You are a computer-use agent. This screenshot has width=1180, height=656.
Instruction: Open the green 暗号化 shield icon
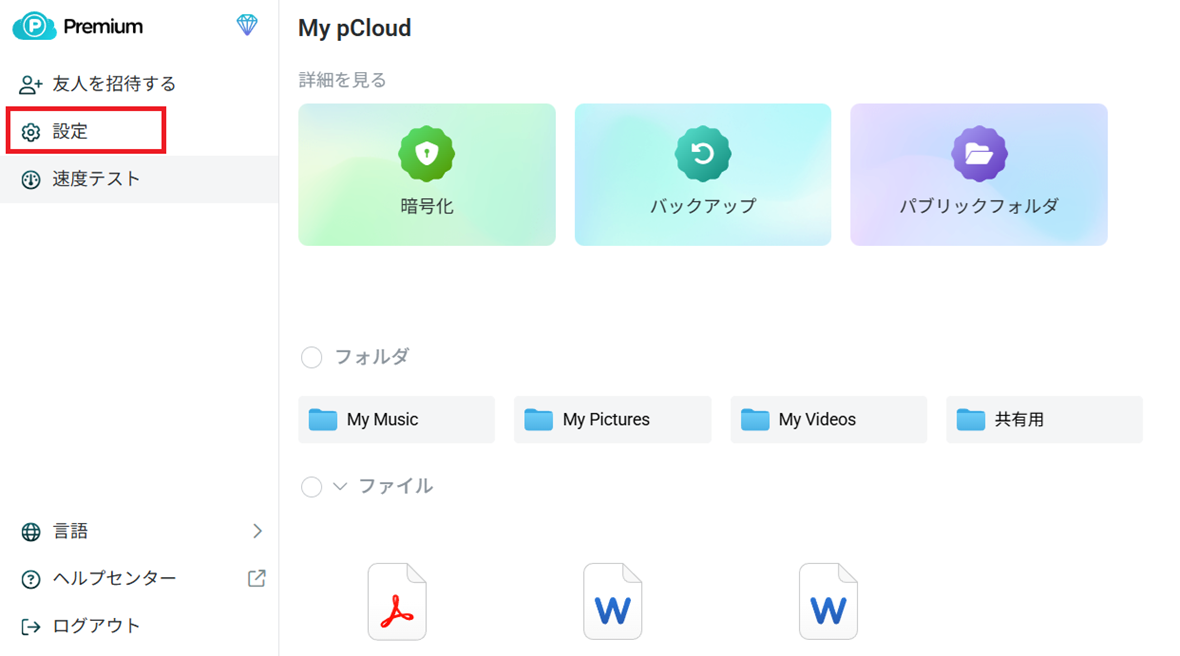[x=427, y=154]
